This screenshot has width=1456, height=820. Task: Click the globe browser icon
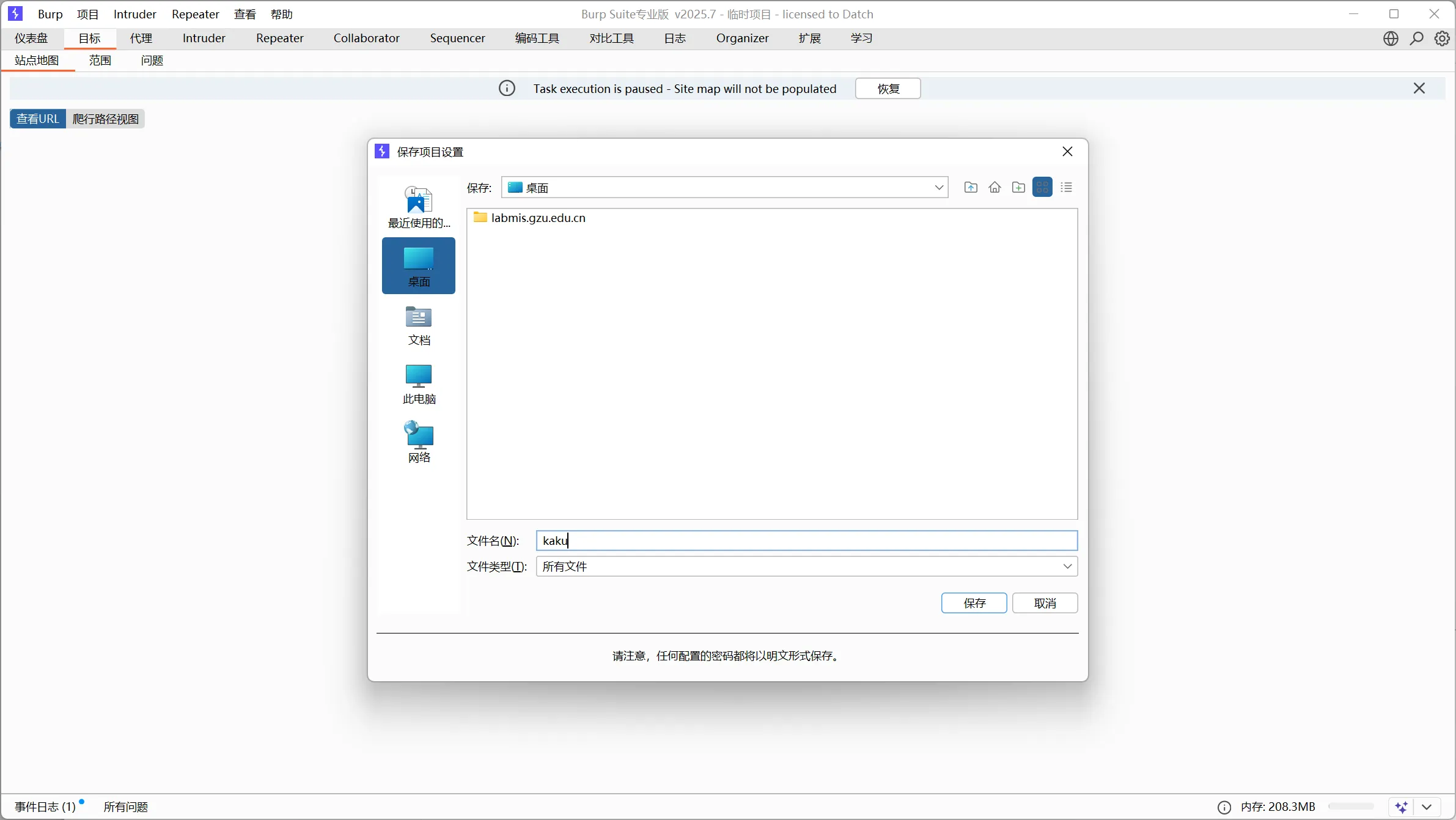pyautogui.click(x=1391, y=39)
